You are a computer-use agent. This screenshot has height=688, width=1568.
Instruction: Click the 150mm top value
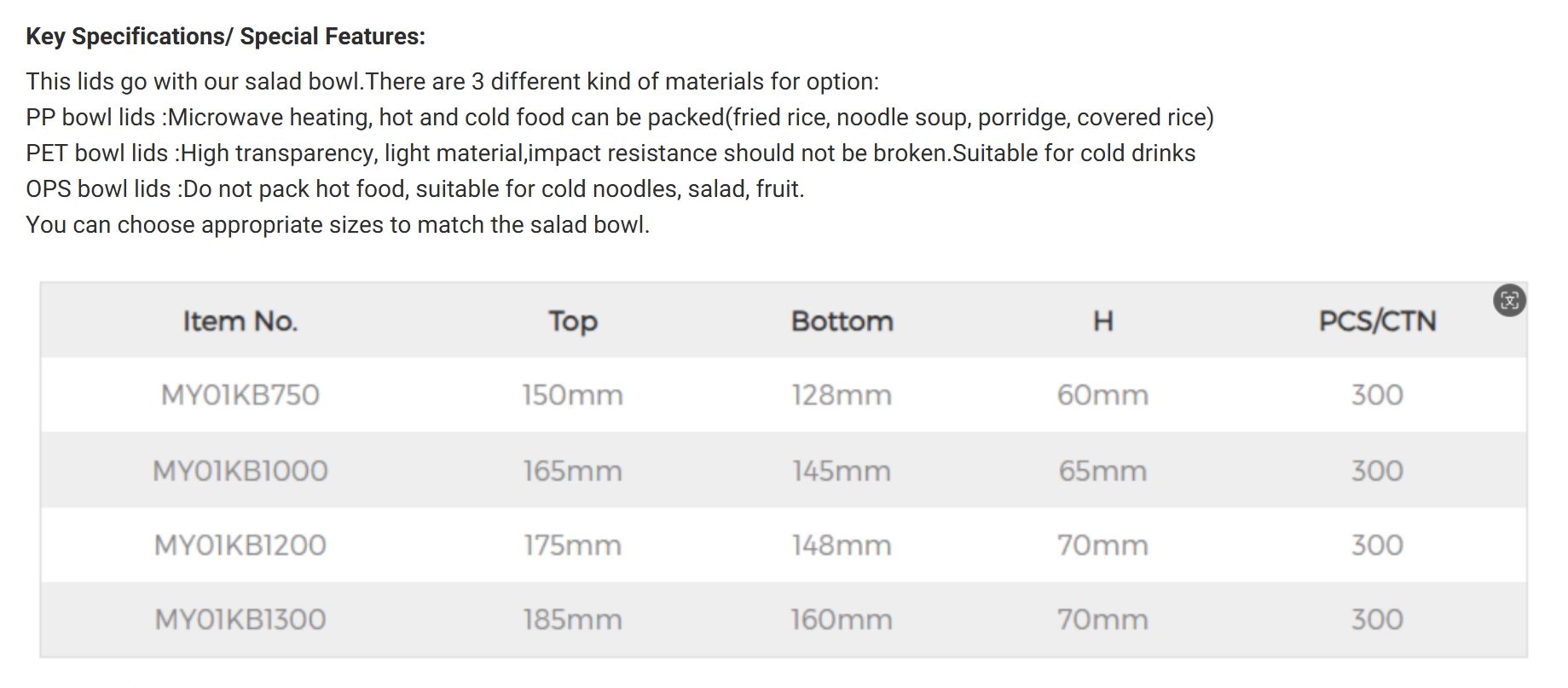(x=573, y=396)
